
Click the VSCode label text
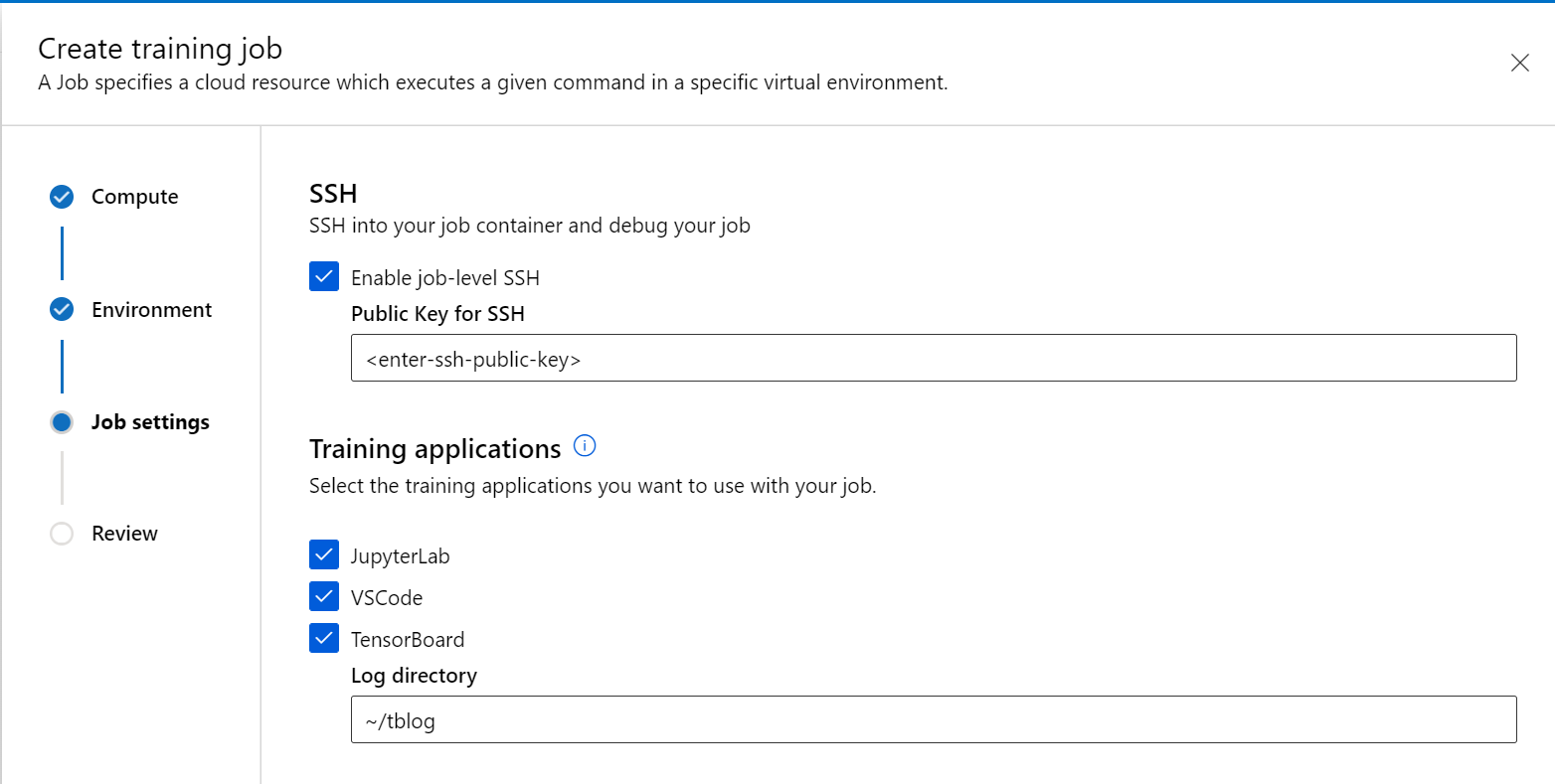coord(387,598)
